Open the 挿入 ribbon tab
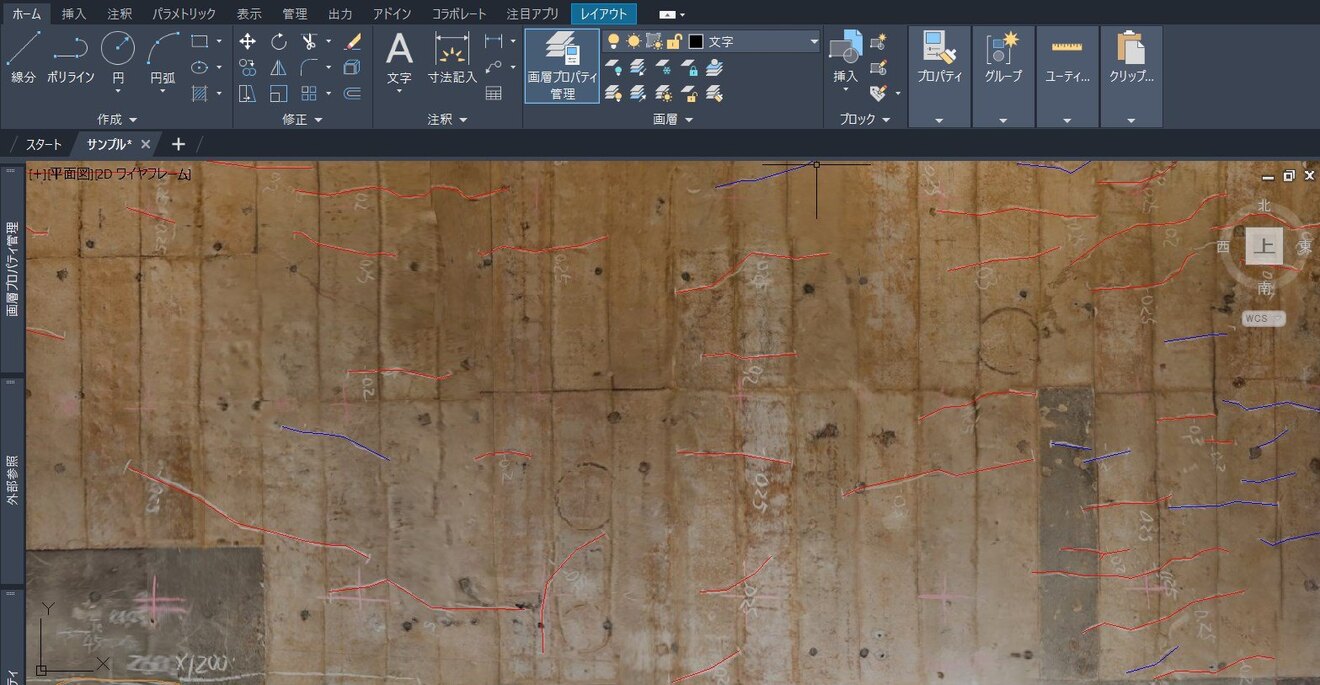This screenshot has width=1320, height=685. [74, 14]
